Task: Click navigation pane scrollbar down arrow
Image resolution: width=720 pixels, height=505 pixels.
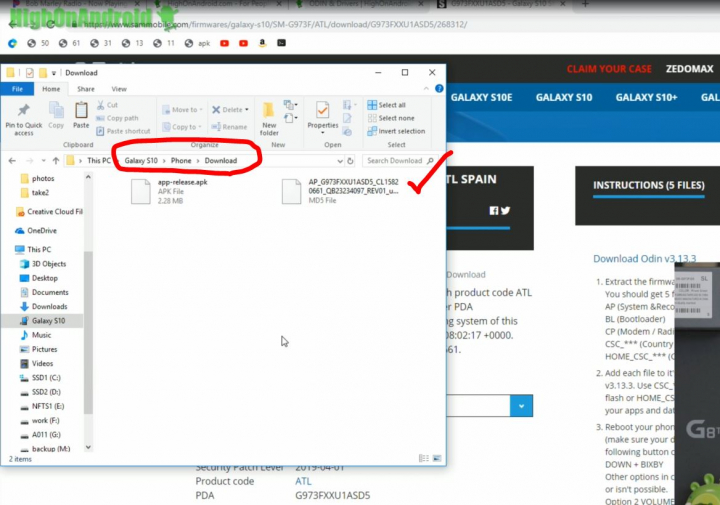Action: click(89, 447)
